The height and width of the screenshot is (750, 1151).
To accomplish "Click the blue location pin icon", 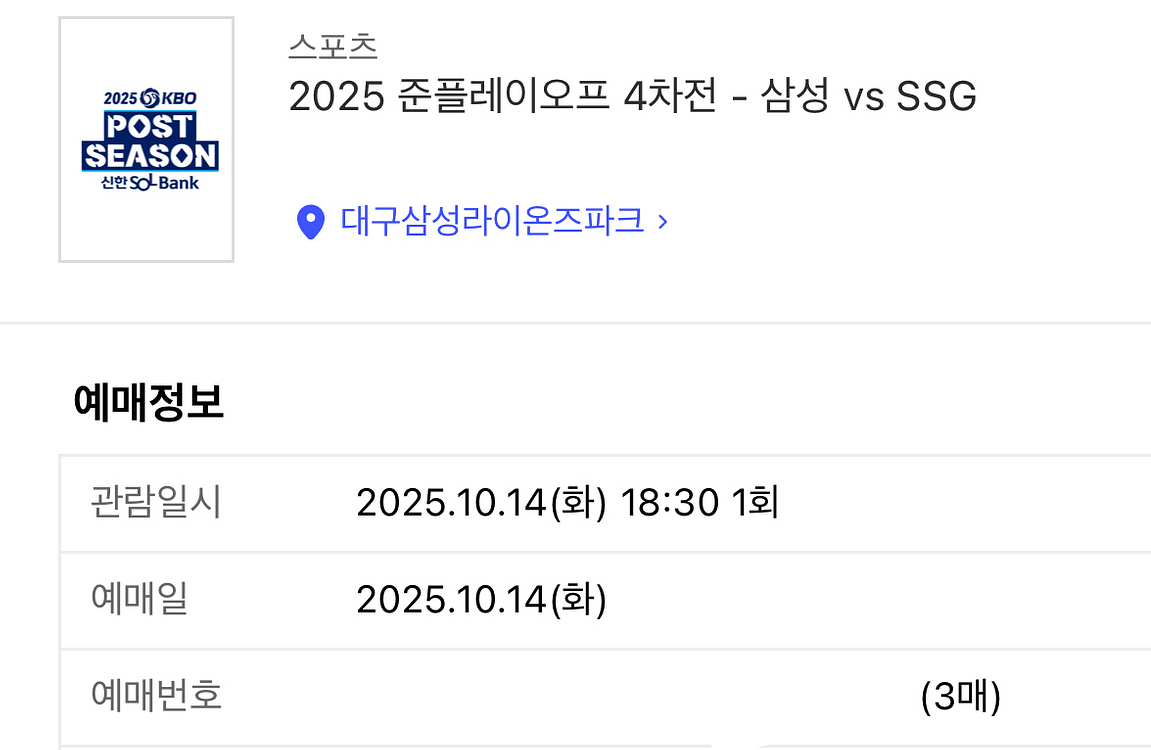I will (x=311, y=222).
